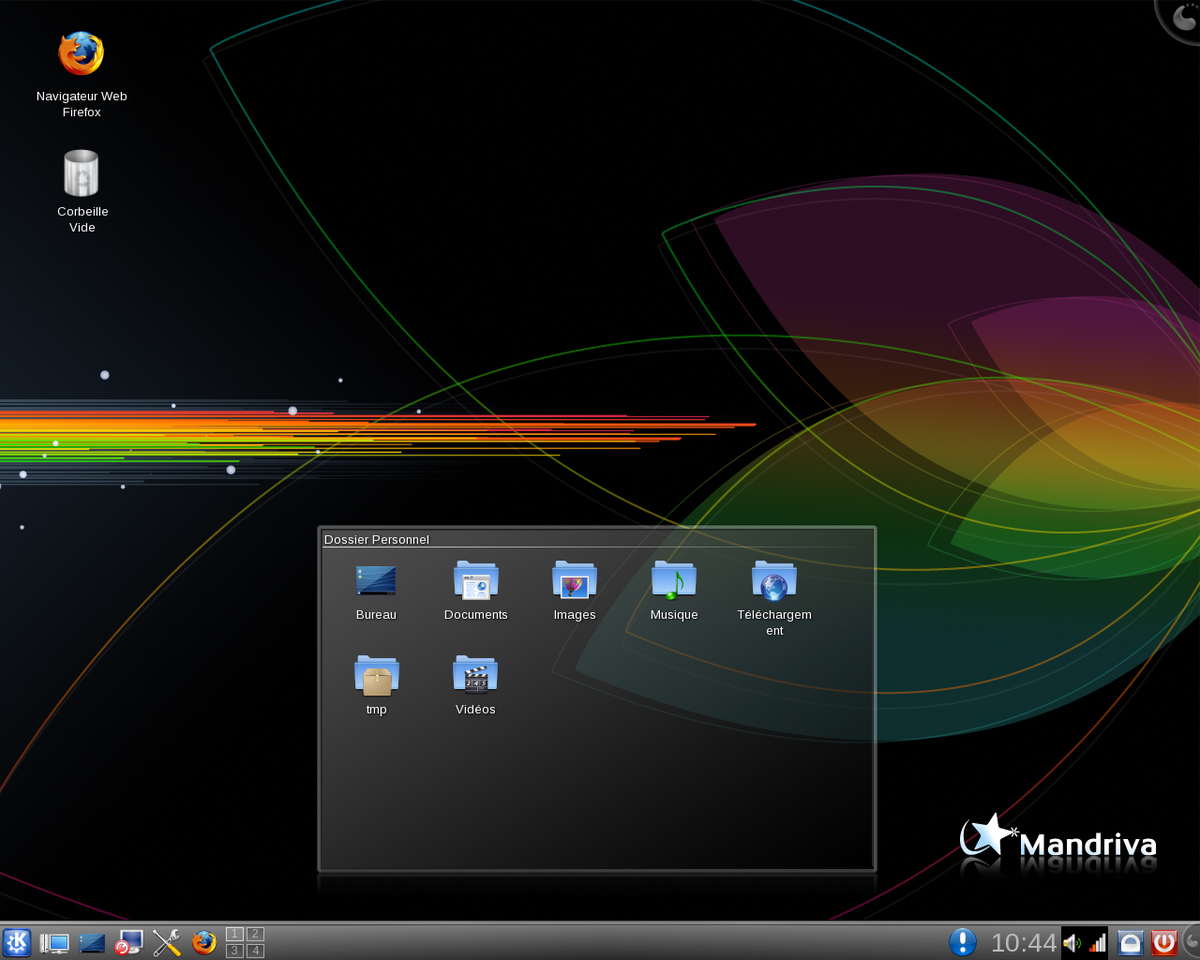1200x960 pixels.
Task: Click the 10:44 clock in the panel
Action: (1023, 942)
